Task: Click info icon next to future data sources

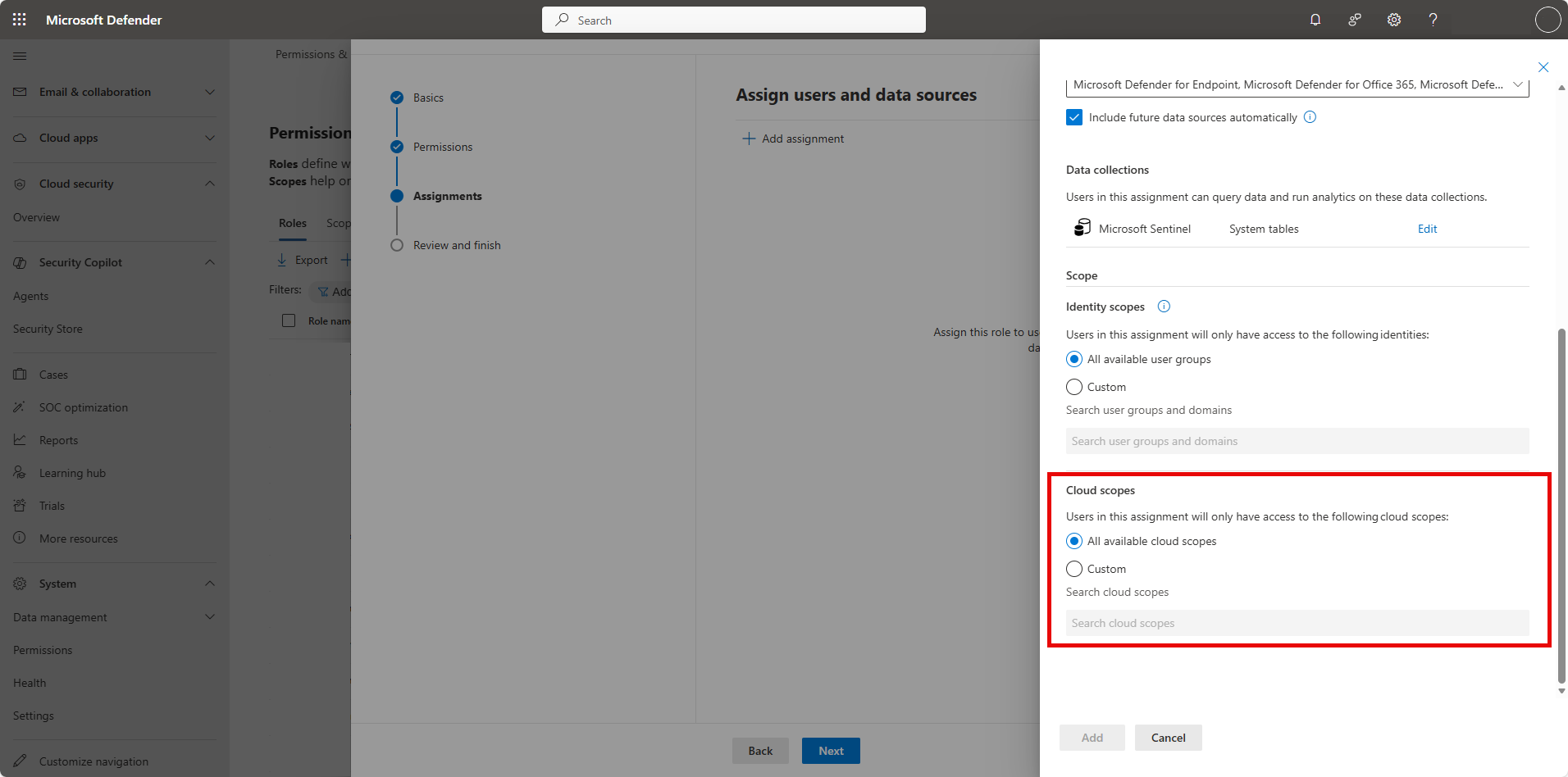Action: pyautogui.click(x=1310, y=117)
